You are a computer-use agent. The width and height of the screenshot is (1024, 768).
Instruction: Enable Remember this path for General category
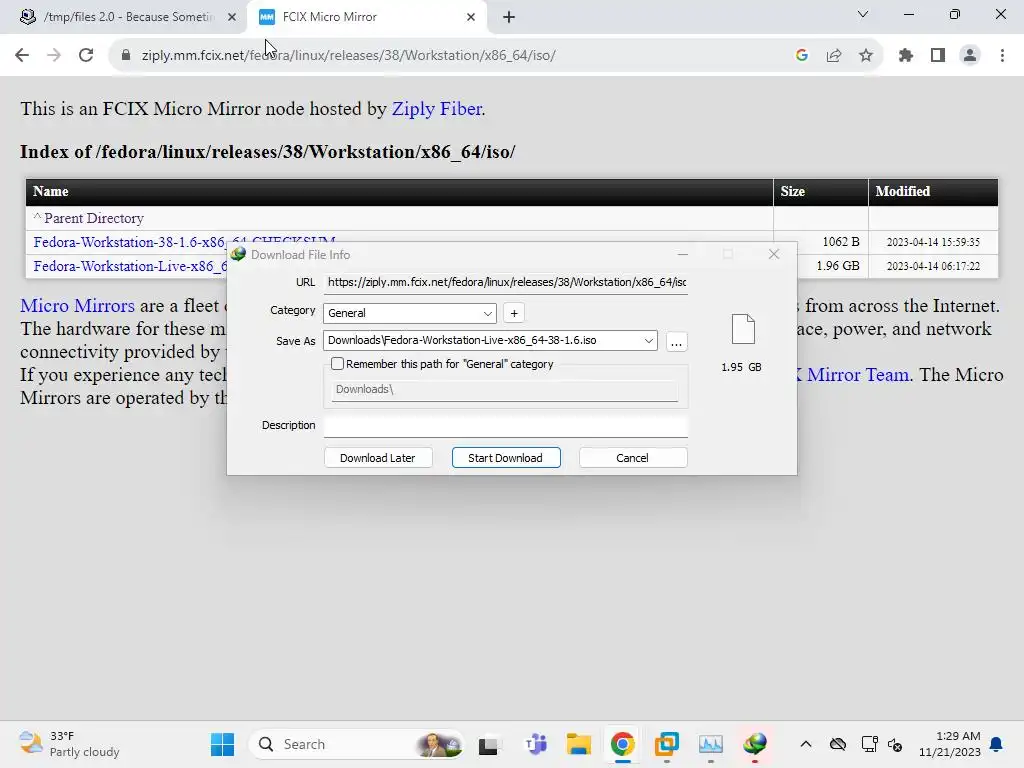tap(338, 364)
